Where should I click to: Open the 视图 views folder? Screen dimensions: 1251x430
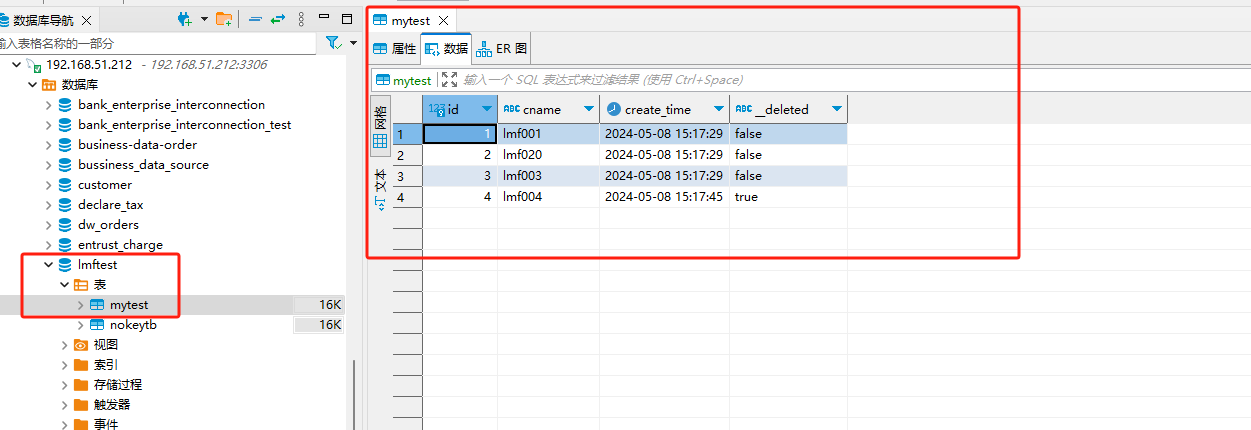106,344
